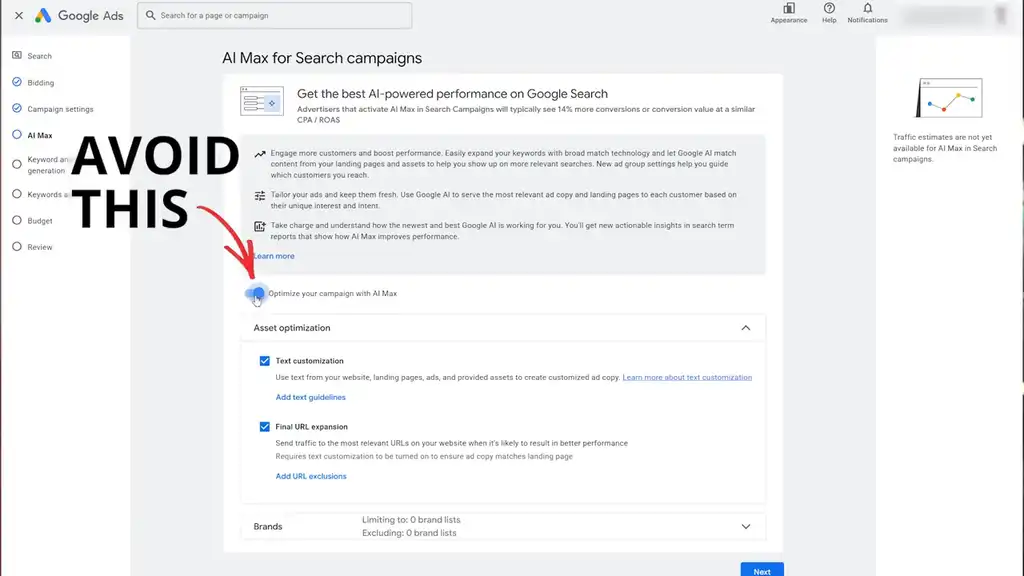This screenshot has width=1024, height=576.
Task: Click the 'Get the best AI-powered performance' heading
Action: (452, 94)
